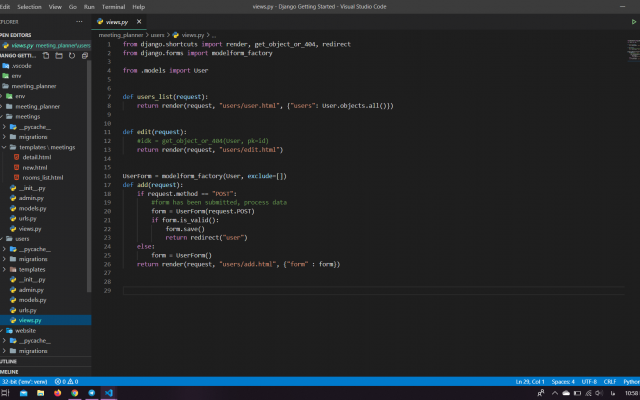
Task: Collapse all folders in Explorer
Action: (x=85, y=56)
